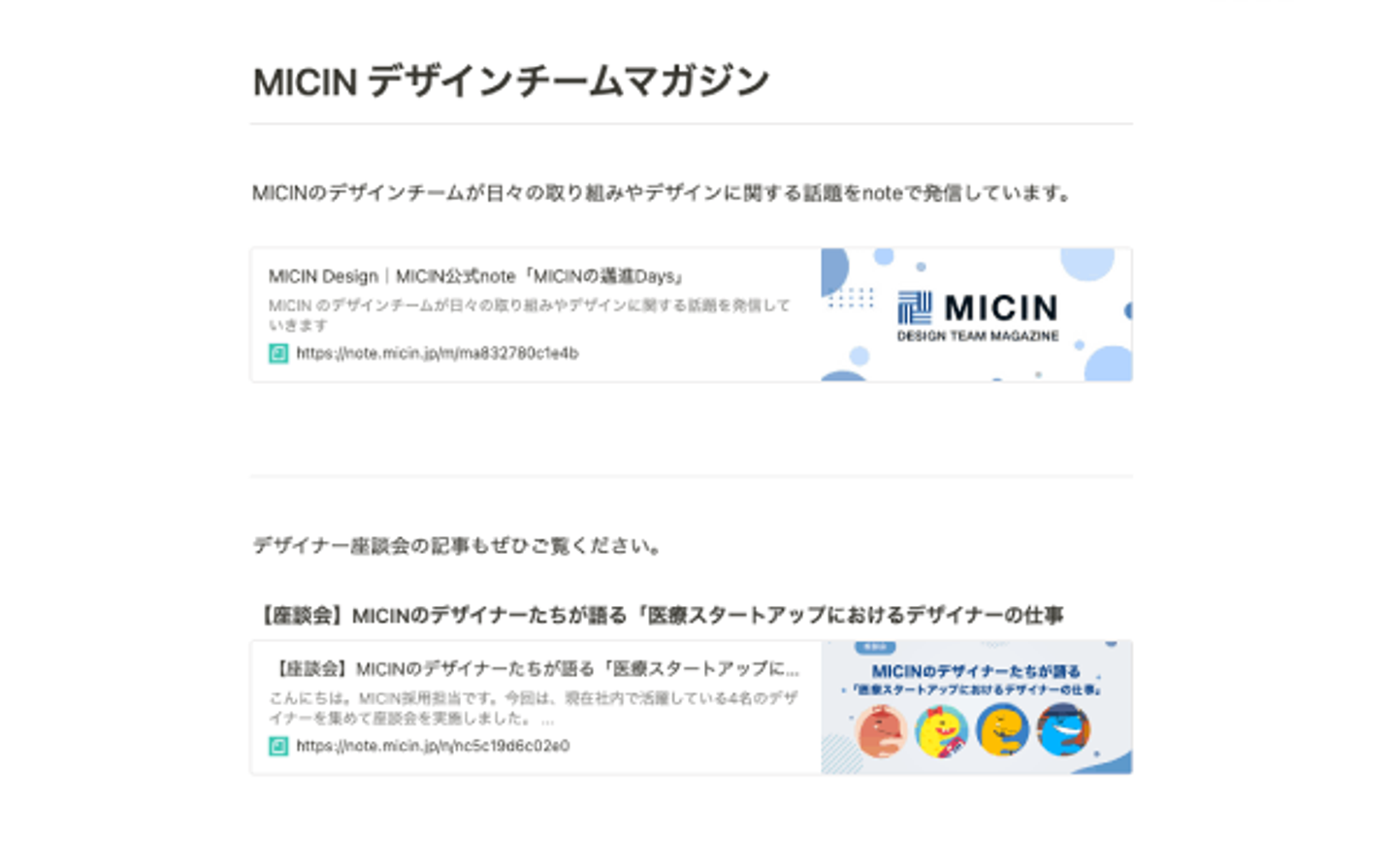Click the bookmark title starting with 【座談会】 in the card

534,669
